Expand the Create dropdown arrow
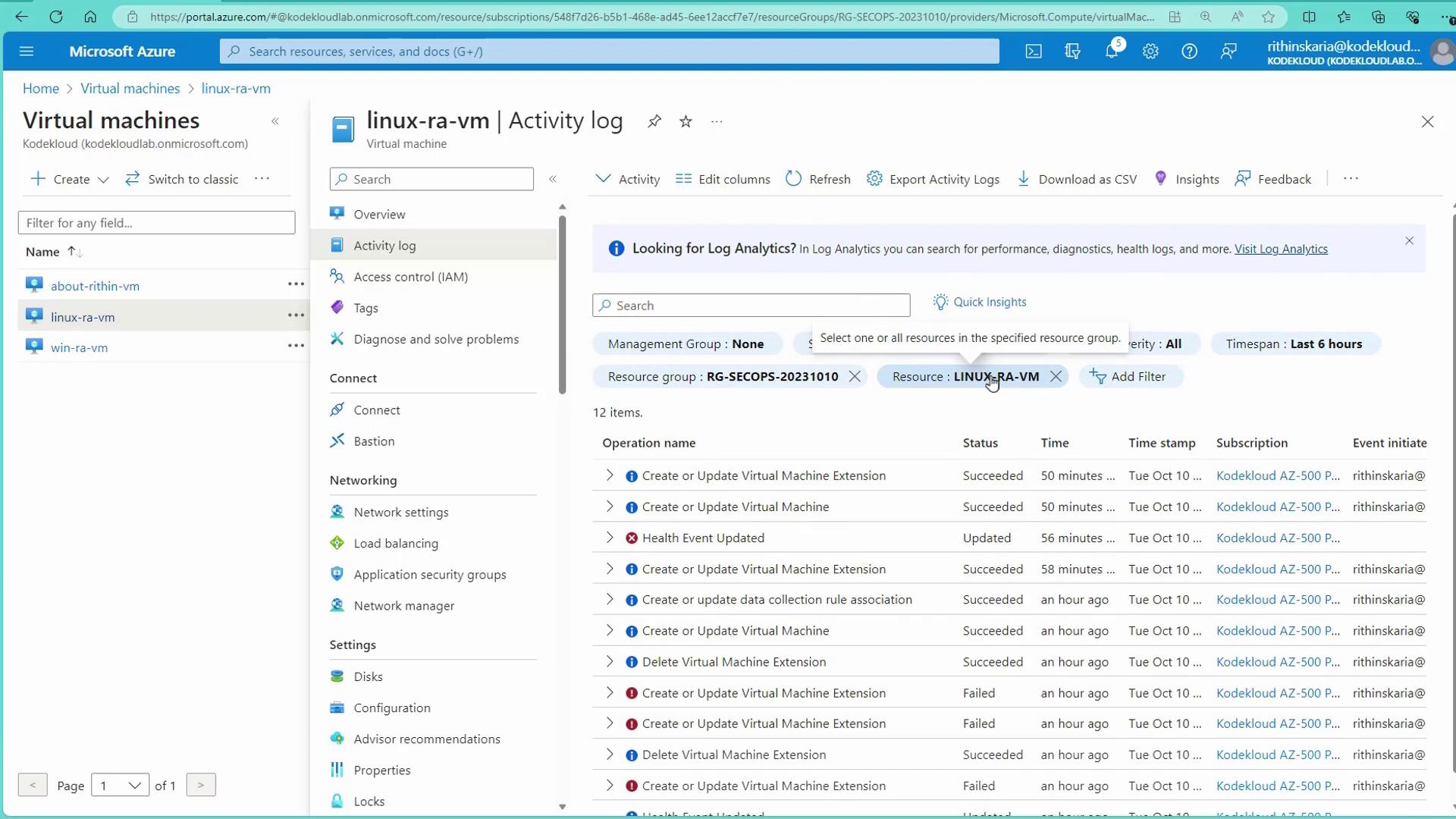Viewport: 1456px width, 819px height. (104, 180)
